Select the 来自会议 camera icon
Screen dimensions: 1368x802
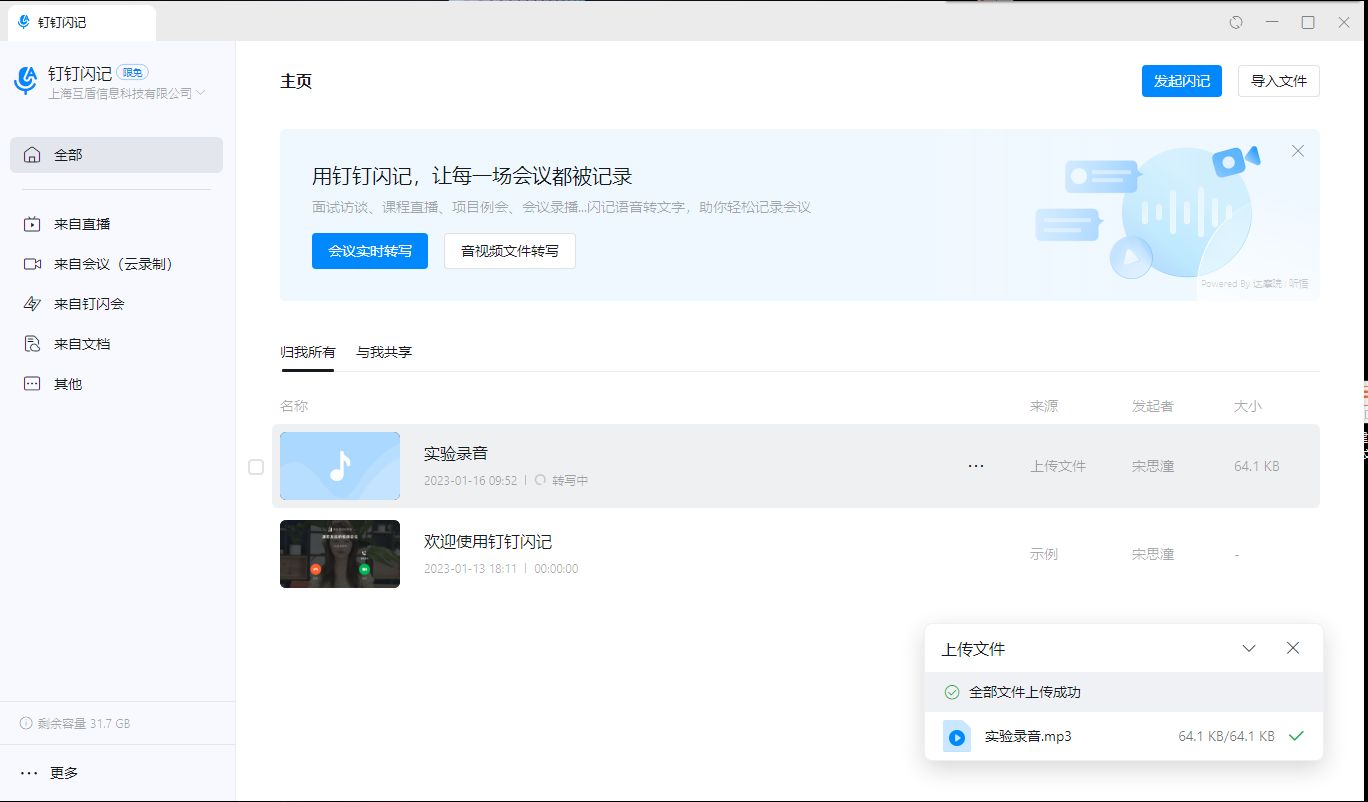tap(33, 264)
